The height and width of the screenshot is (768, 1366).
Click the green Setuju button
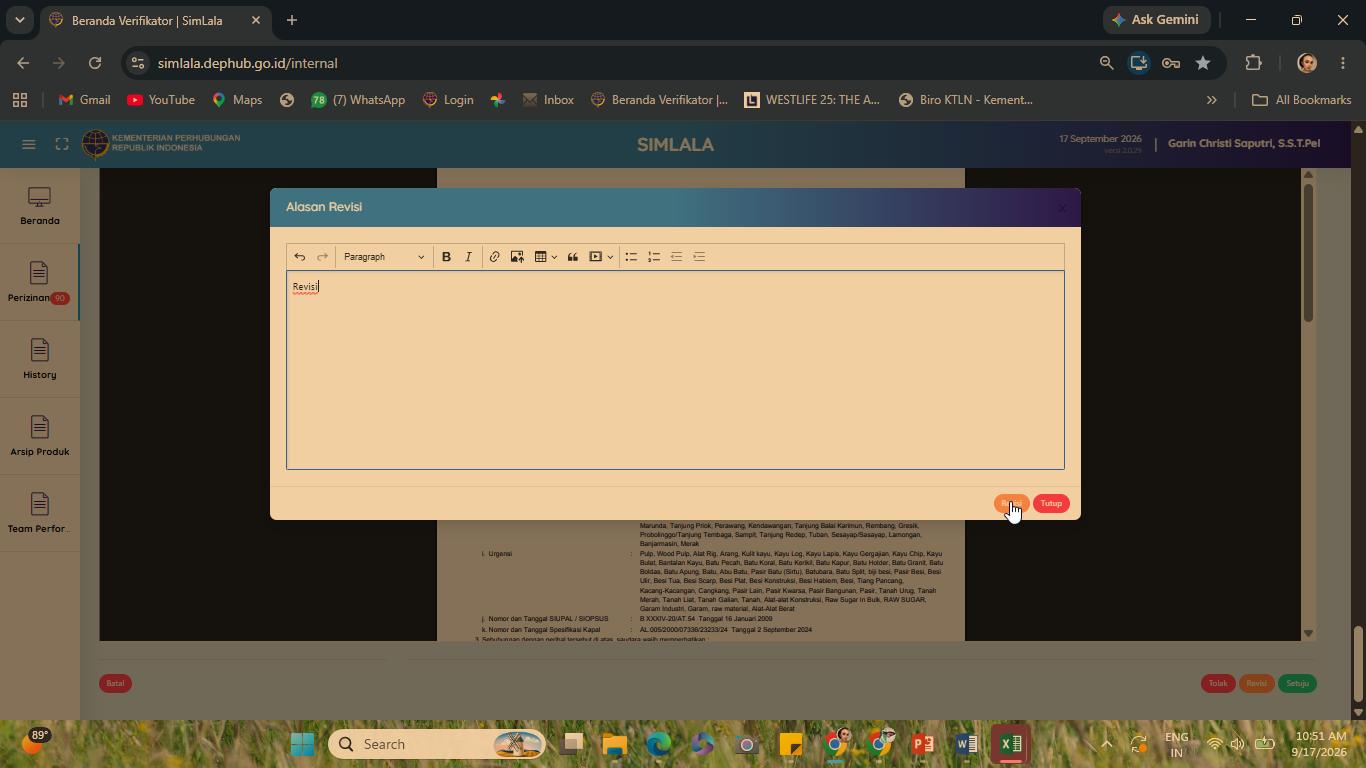pos(1297,684)
